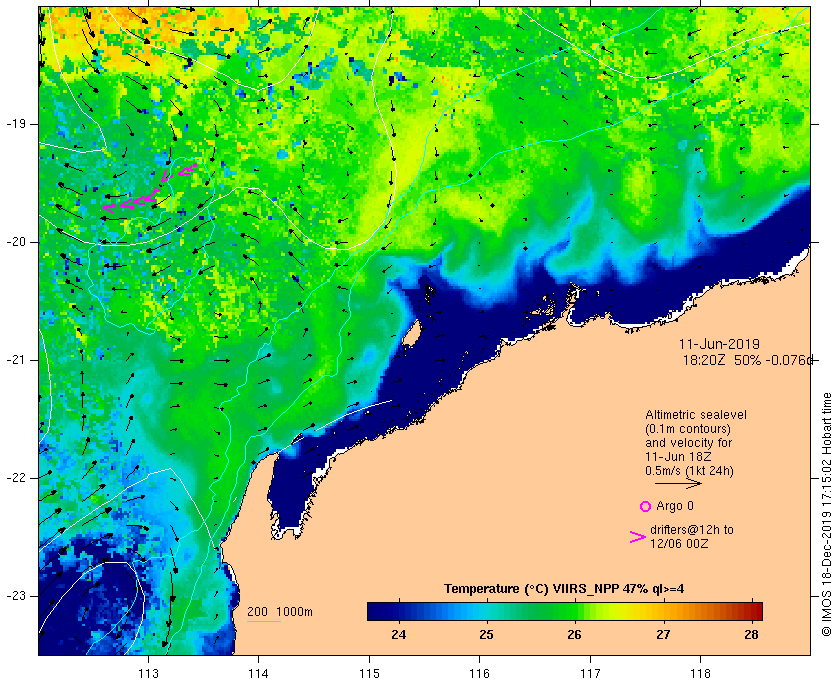Image resolution: width=840 pixels, height=680 pixels.
Task: Click the date text 11-Jun-2019
Action: [719, 344]
